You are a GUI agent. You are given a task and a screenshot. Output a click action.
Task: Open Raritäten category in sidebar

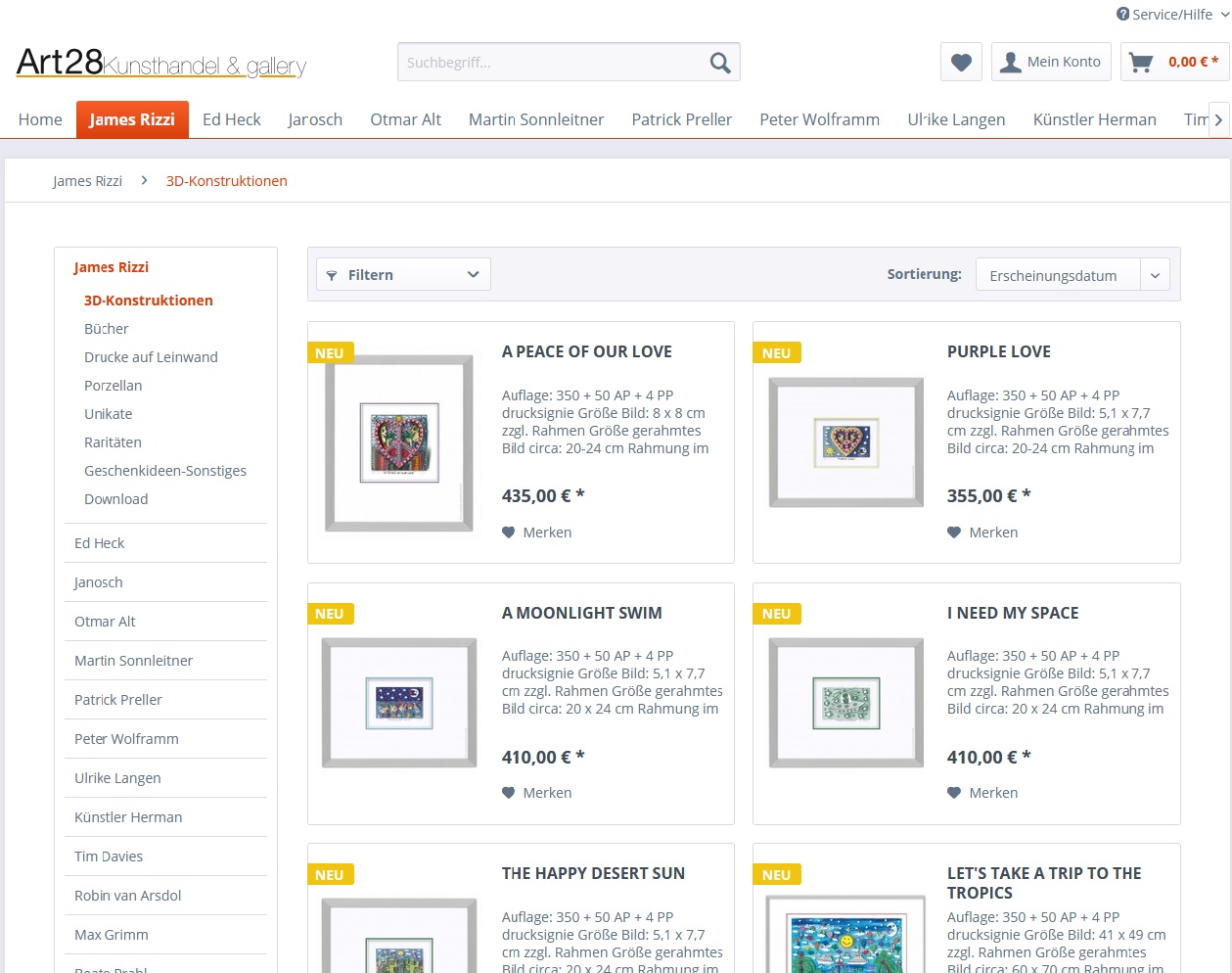113,442
